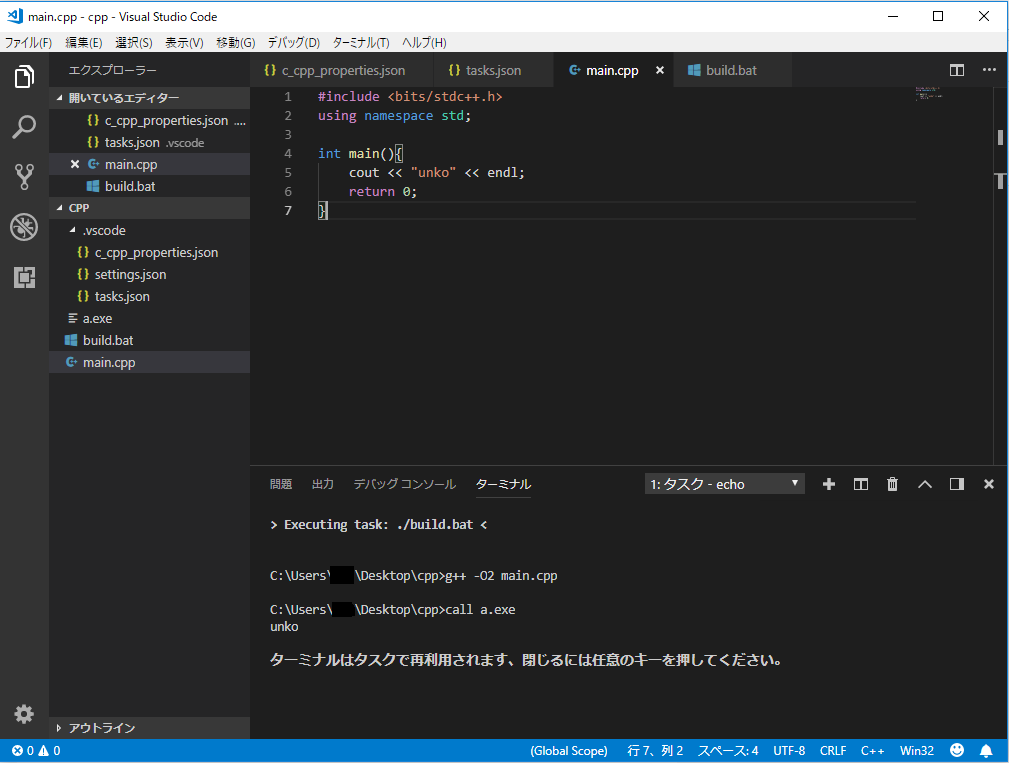Open tasks.json under .vscode folder

pyautogui.click(x=149, y=296)
